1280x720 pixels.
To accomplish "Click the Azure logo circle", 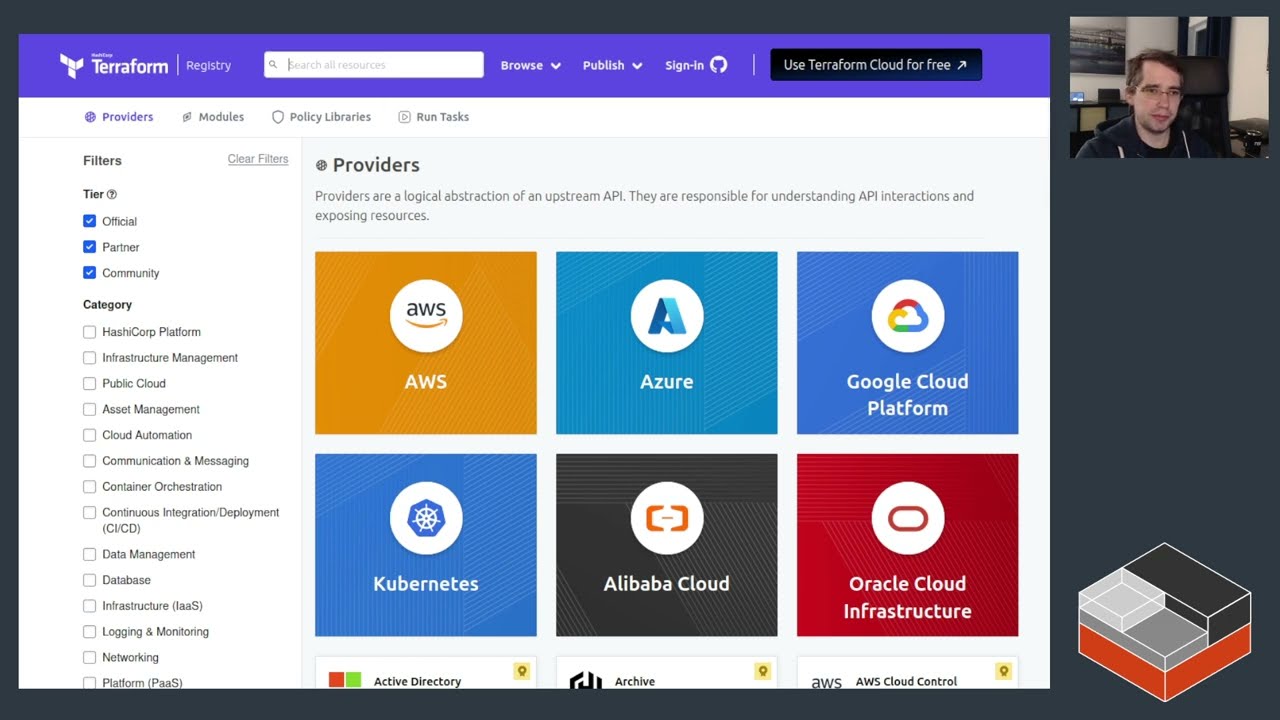I will pos(667,316).
